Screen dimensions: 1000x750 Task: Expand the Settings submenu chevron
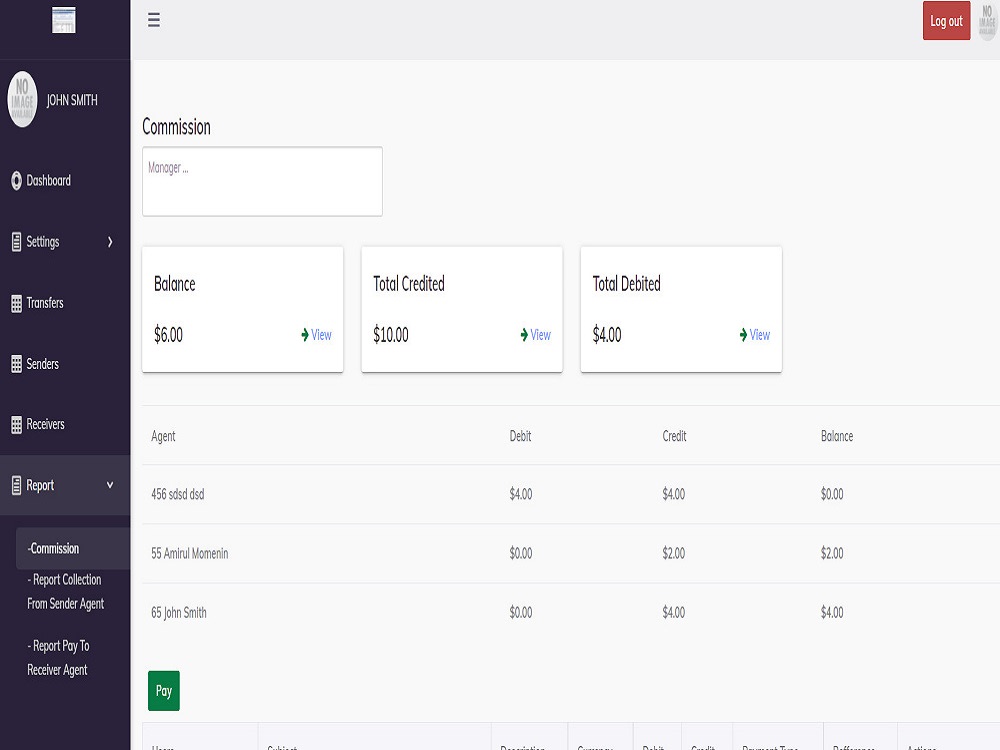[110, 242]
